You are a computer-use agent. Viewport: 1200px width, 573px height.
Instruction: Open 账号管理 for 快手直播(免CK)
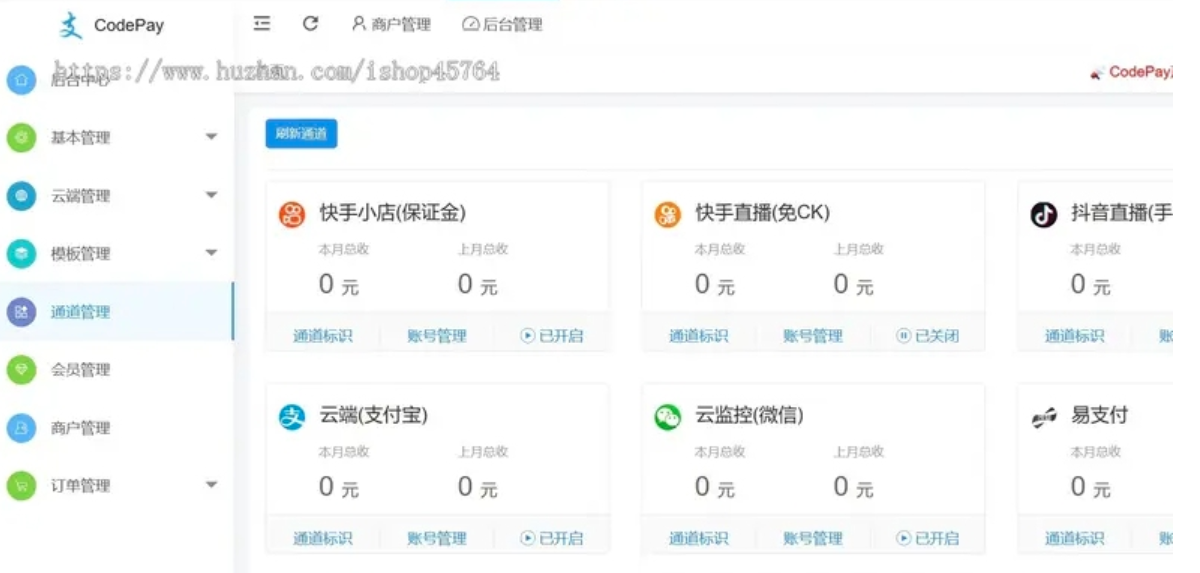coord(813,336)
